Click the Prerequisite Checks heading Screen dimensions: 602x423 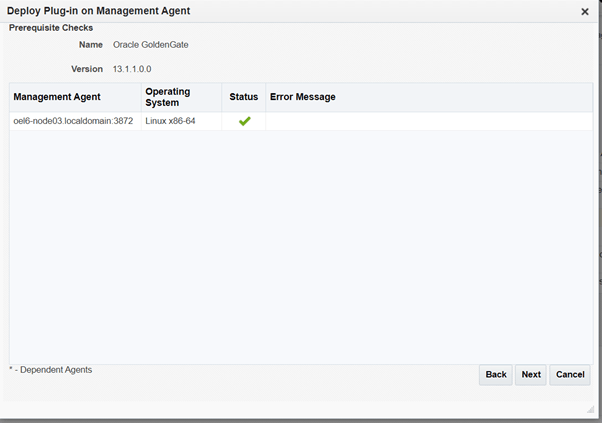tap(51, 28)
